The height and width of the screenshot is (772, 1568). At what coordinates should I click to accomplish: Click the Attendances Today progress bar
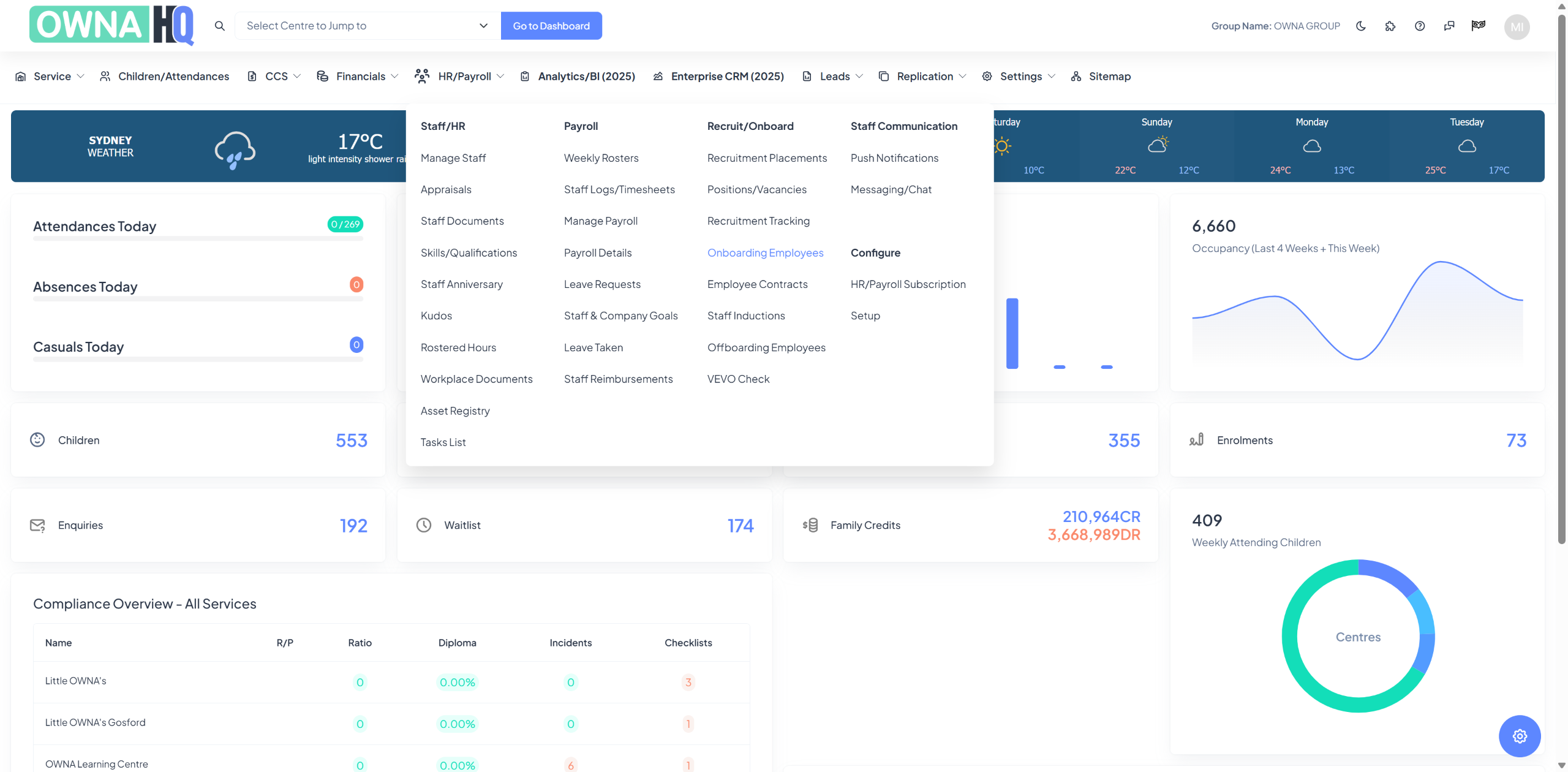[x=198, y=238]
